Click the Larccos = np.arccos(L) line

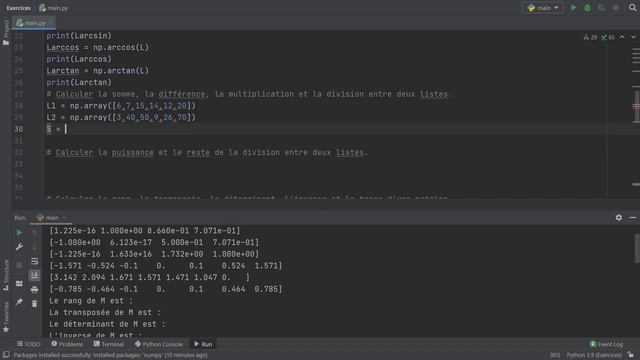98,47
